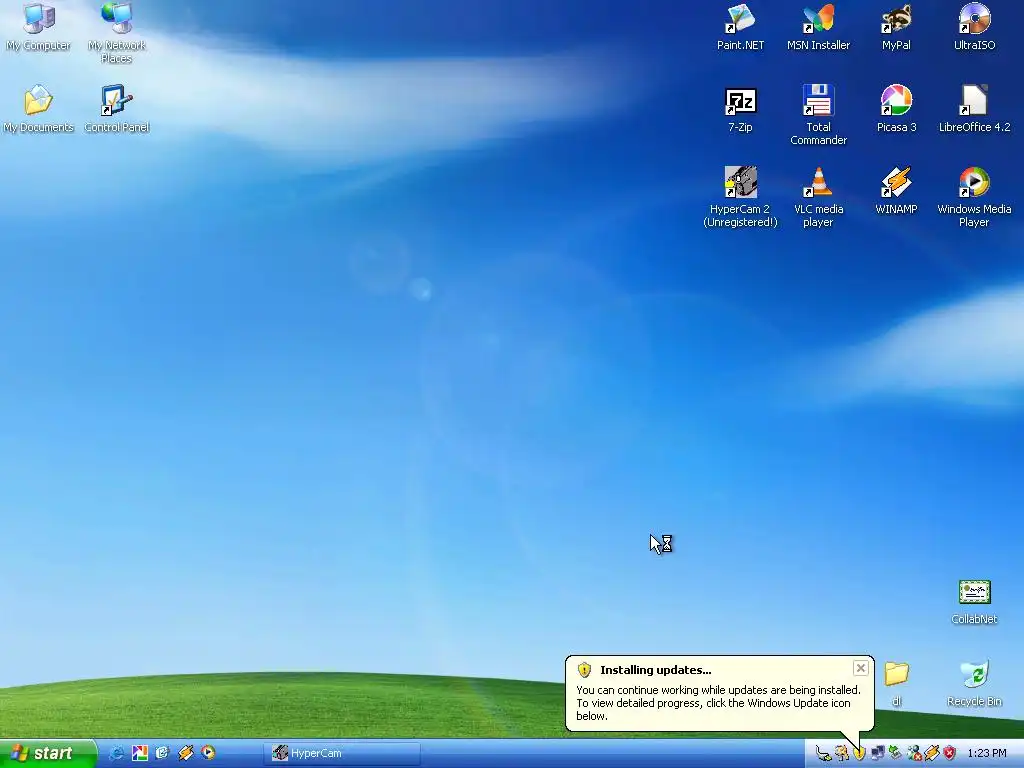Image resolution: width=1024 pixels, height=768 pixels.
Task: Launch Winamp from Quick Launch bar
Action: pyautogui.click(x=185, y=753)
